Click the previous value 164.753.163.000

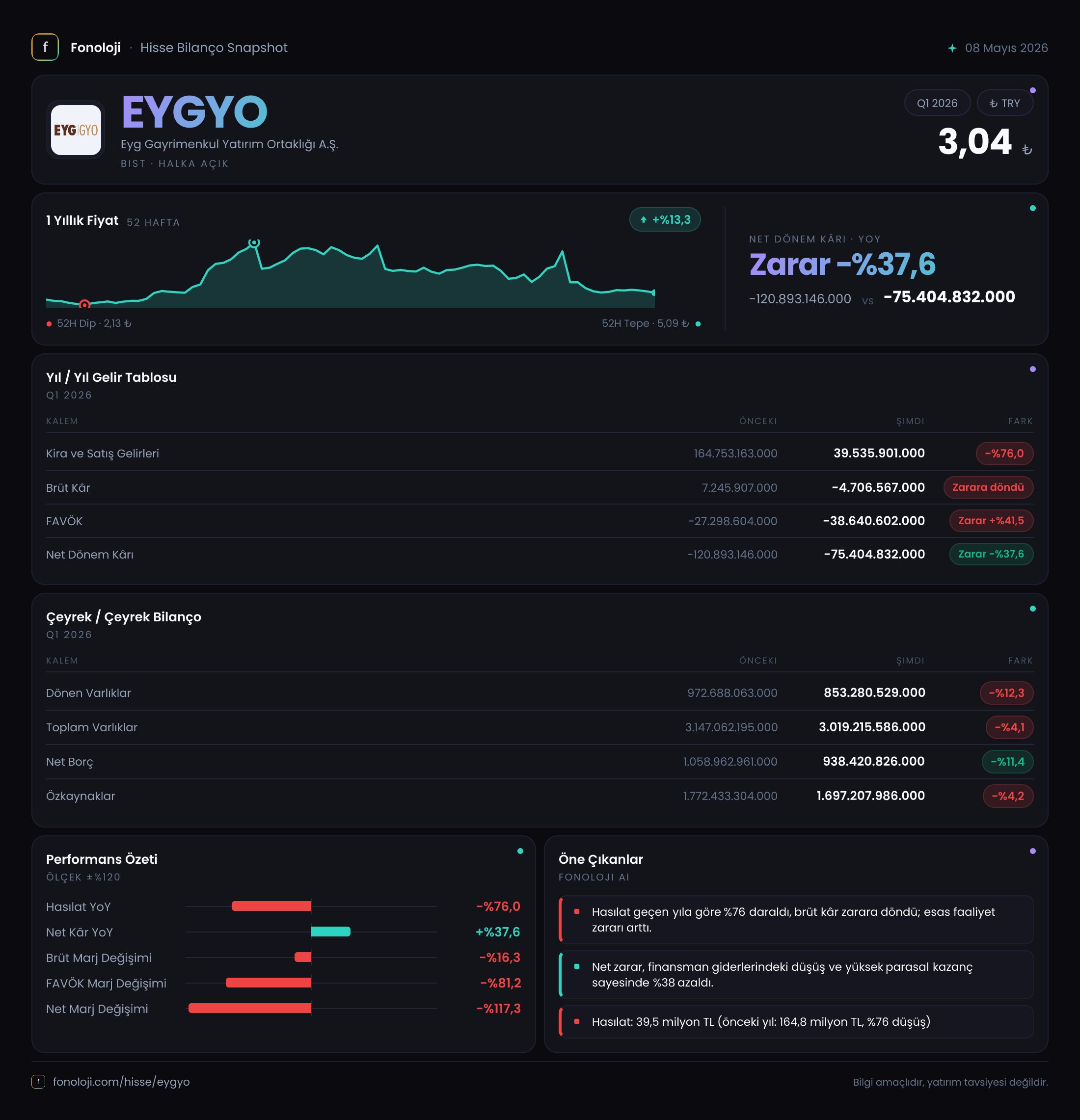pyautogui.click(x=735, y=453)
